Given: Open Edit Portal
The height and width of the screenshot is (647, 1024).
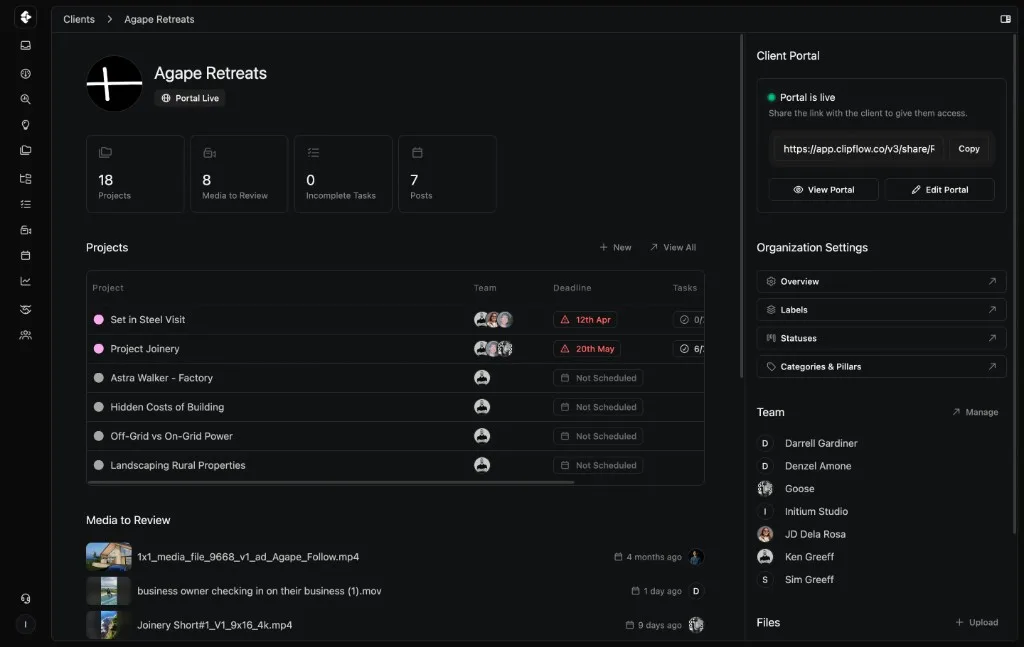Looking at the screenshot, I should pos(940,190).
